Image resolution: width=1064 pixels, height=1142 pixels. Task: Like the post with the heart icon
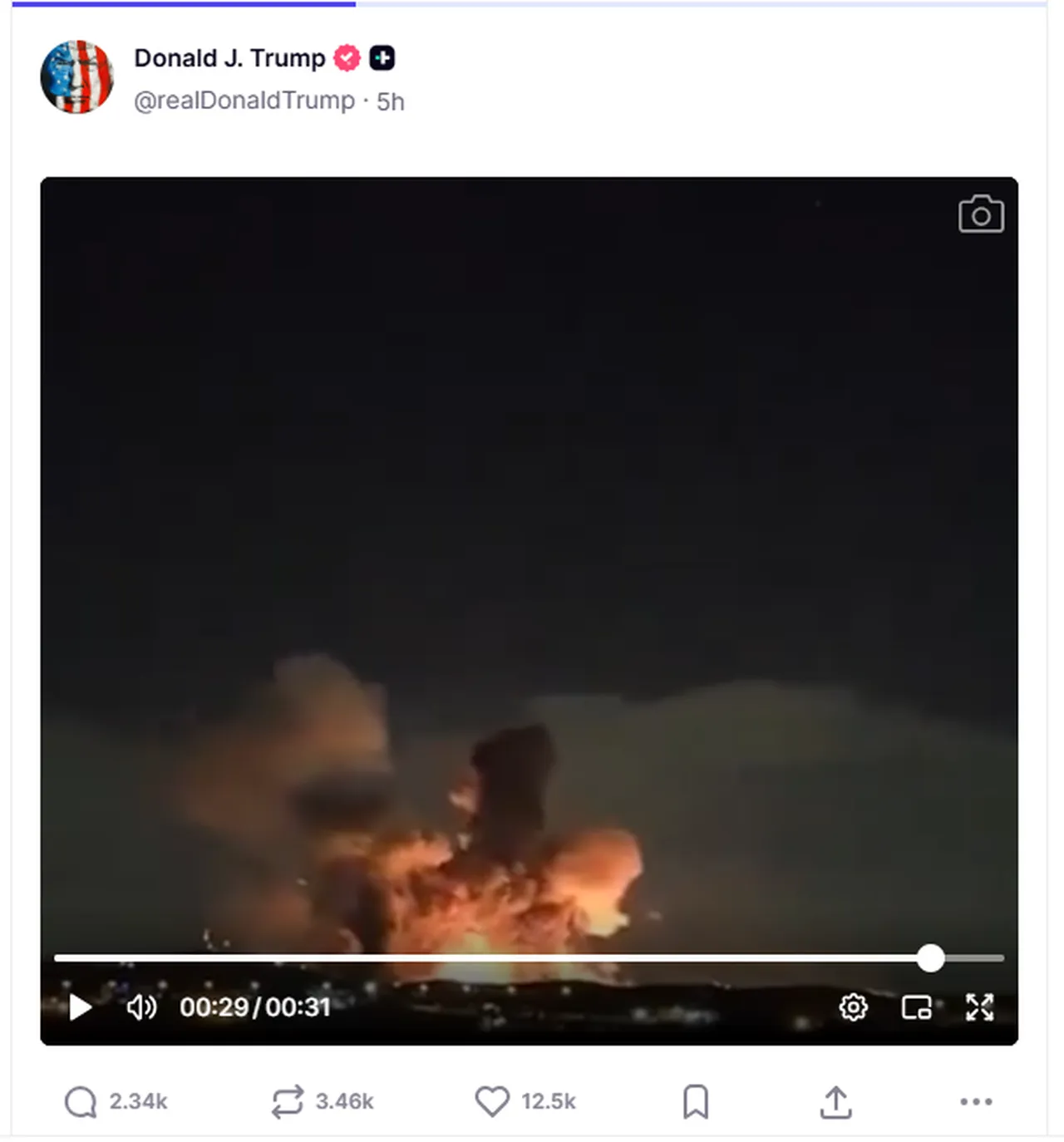point(492,1102)
